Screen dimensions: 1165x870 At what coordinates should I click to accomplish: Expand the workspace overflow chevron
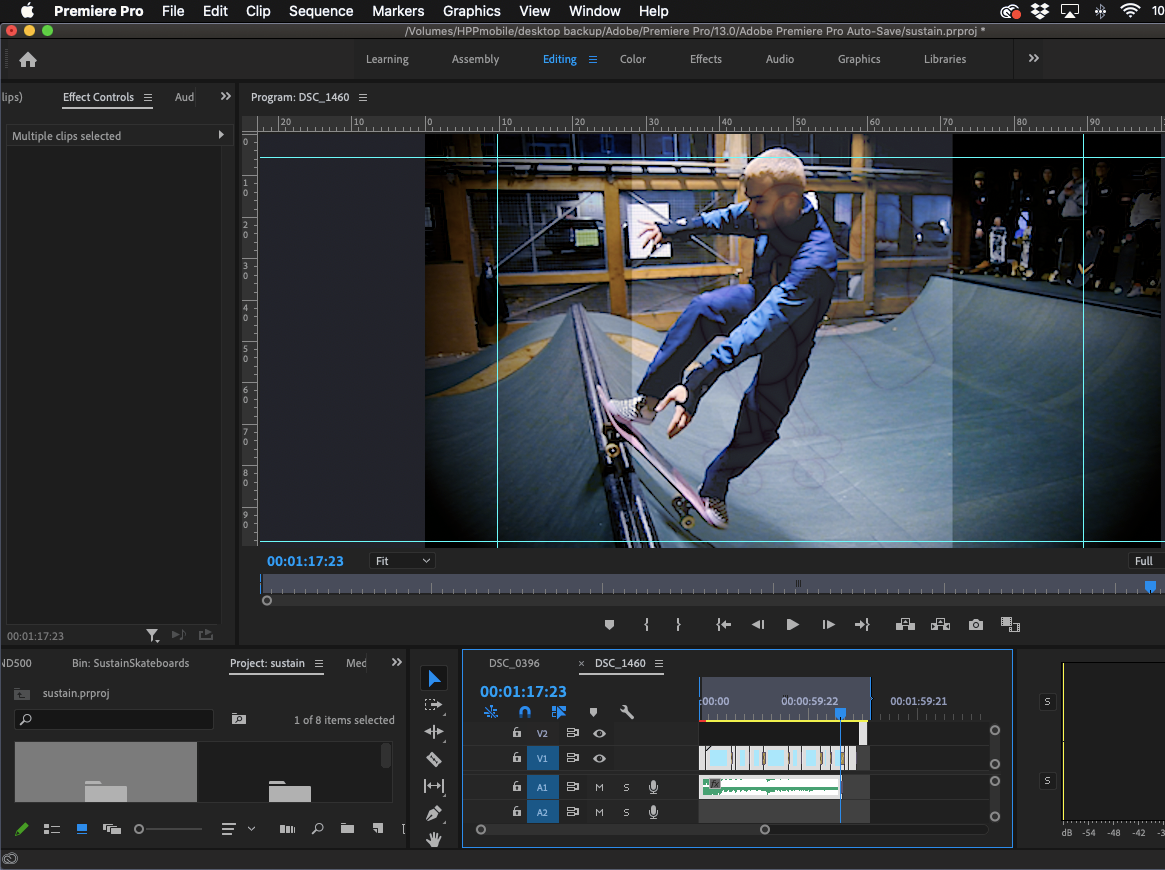tap(1034, 59)
